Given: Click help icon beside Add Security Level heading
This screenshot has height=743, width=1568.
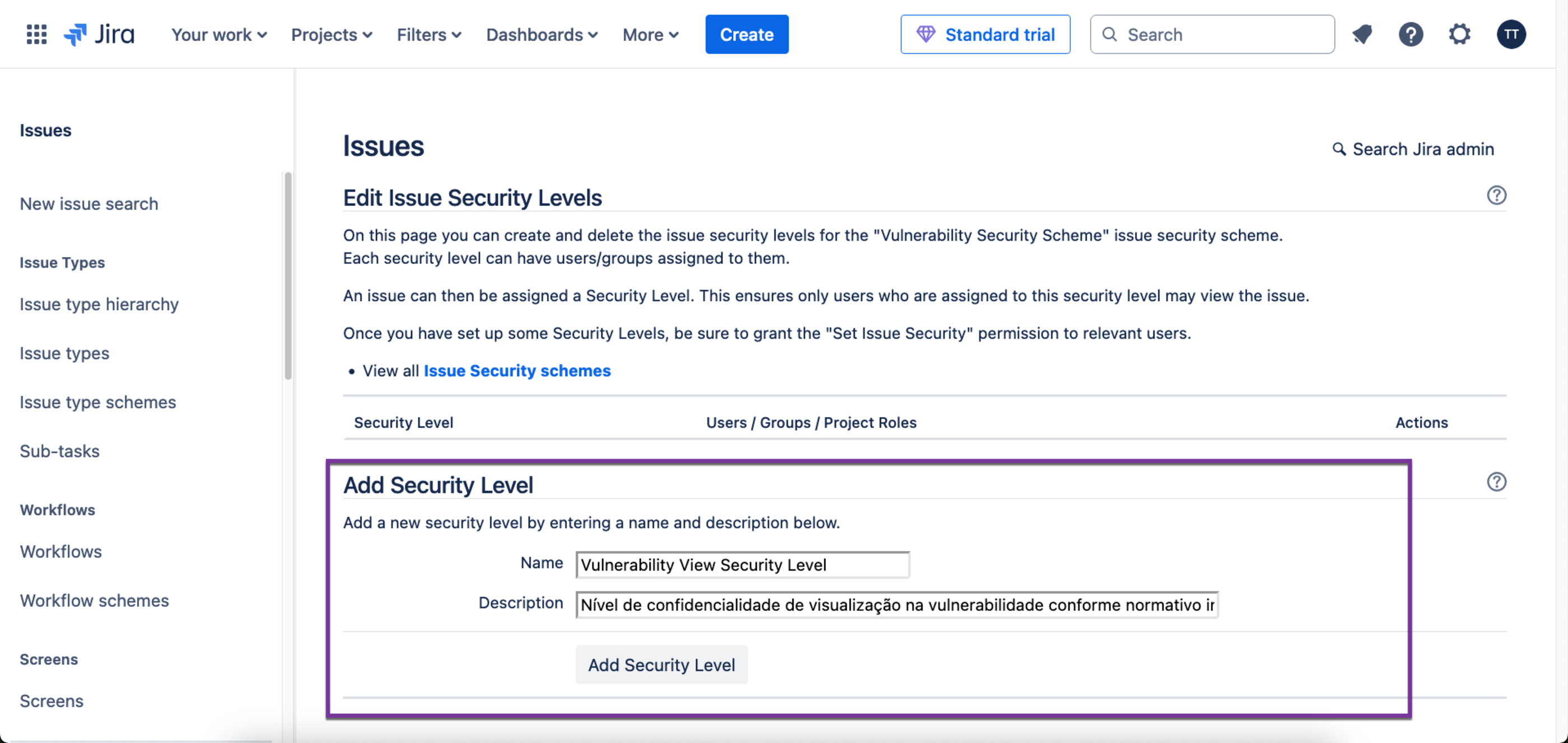Looking at the screenshot, I should tap(1496, 482).
